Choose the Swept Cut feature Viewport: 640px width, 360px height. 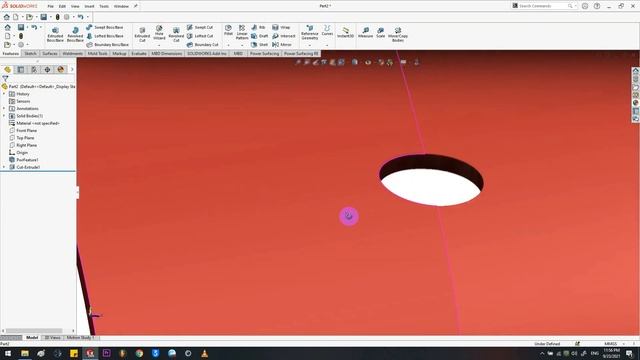point(200,27)
